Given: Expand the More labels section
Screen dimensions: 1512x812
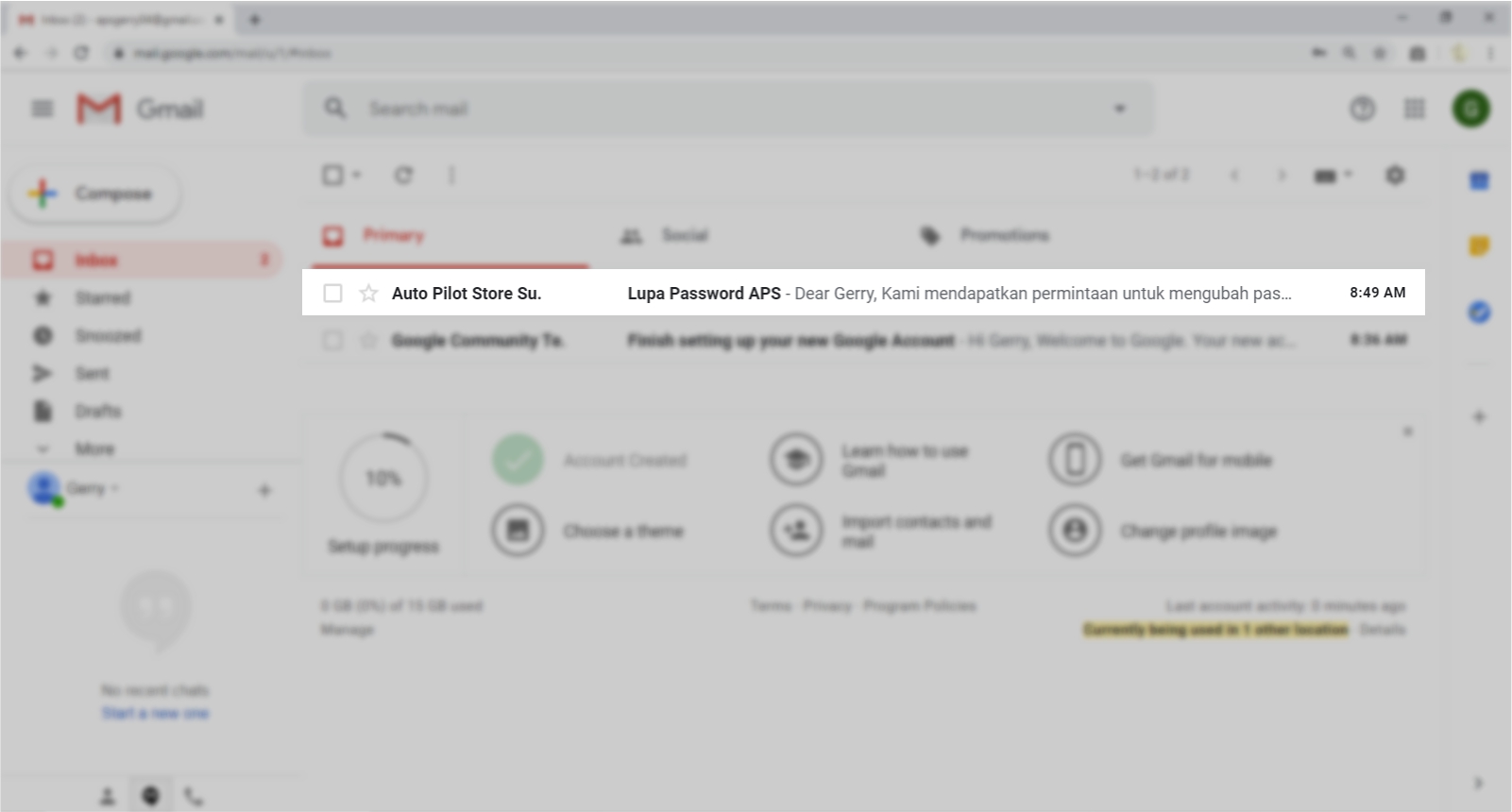Looking at the screenshot, I should point(93,449).
